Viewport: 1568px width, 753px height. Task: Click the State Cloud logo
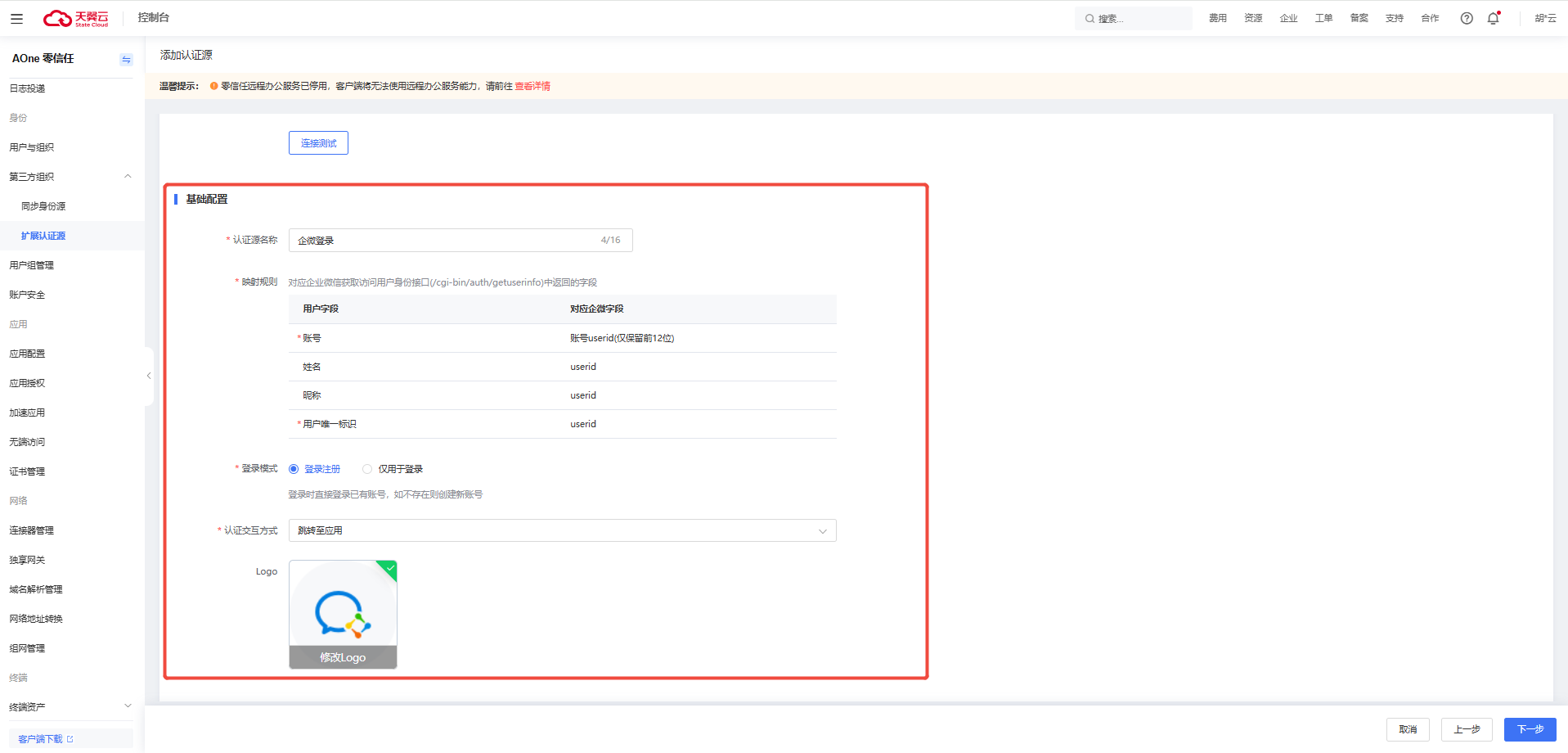pos(75,18)
